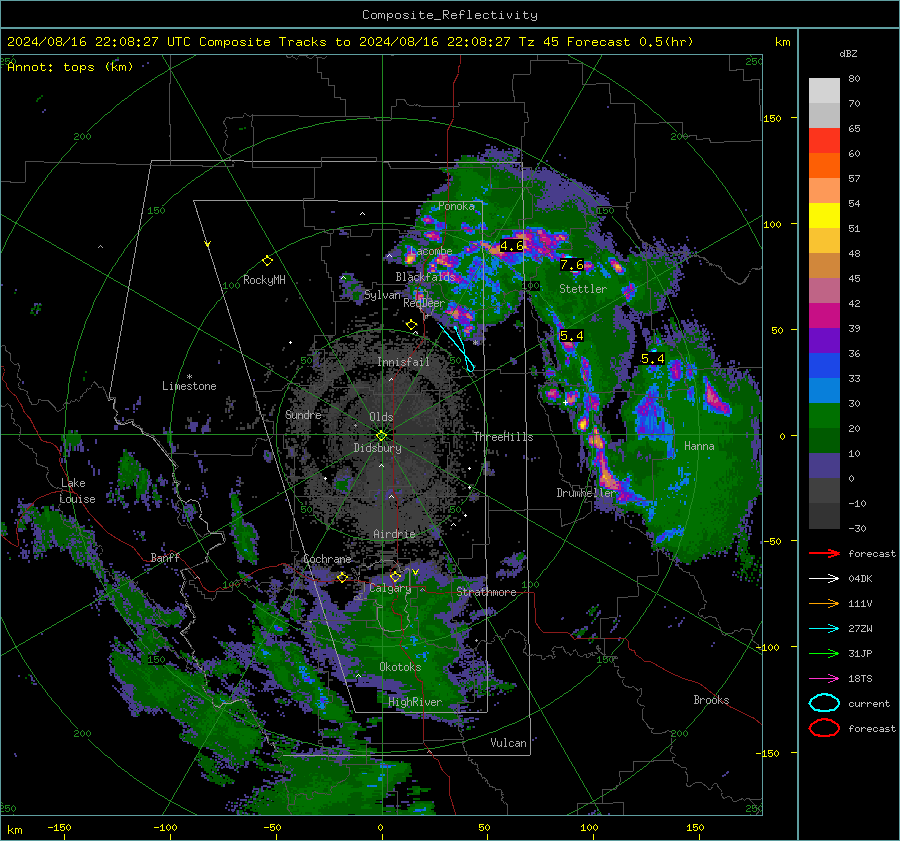Click the UTC Composite Tracks timestamp header

coord(350,42)
